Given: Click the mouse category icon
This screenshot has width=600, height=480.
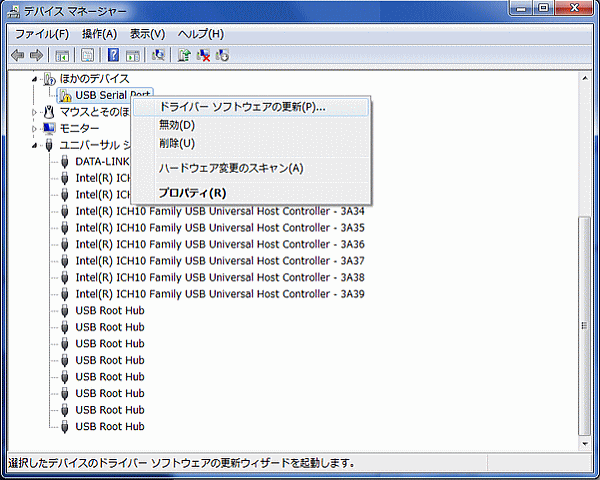Looking at the screenshot, I should click(x=49, y=112).
